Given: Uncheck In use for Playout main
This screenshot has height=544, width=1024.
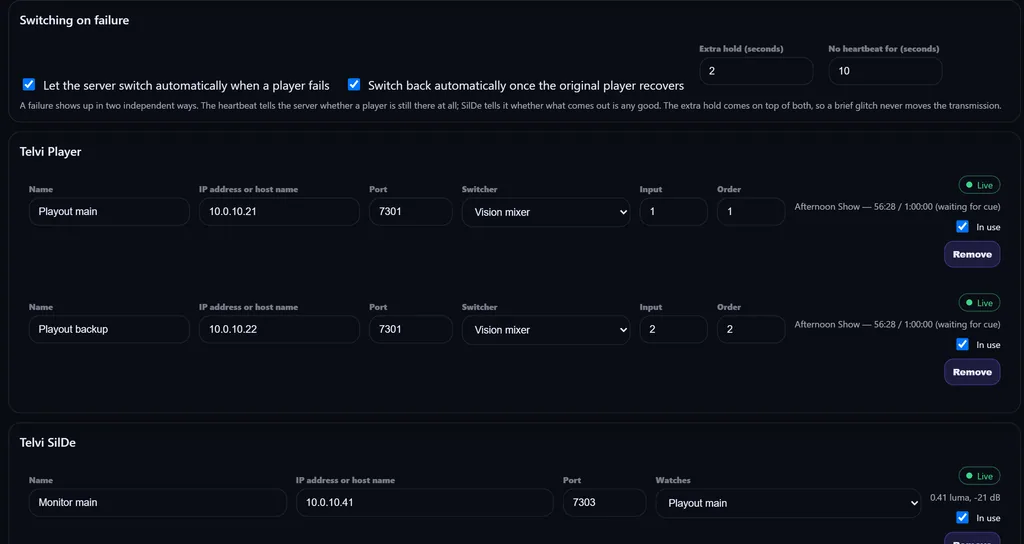Looking at the screenshot, I should tap(962, 227).
